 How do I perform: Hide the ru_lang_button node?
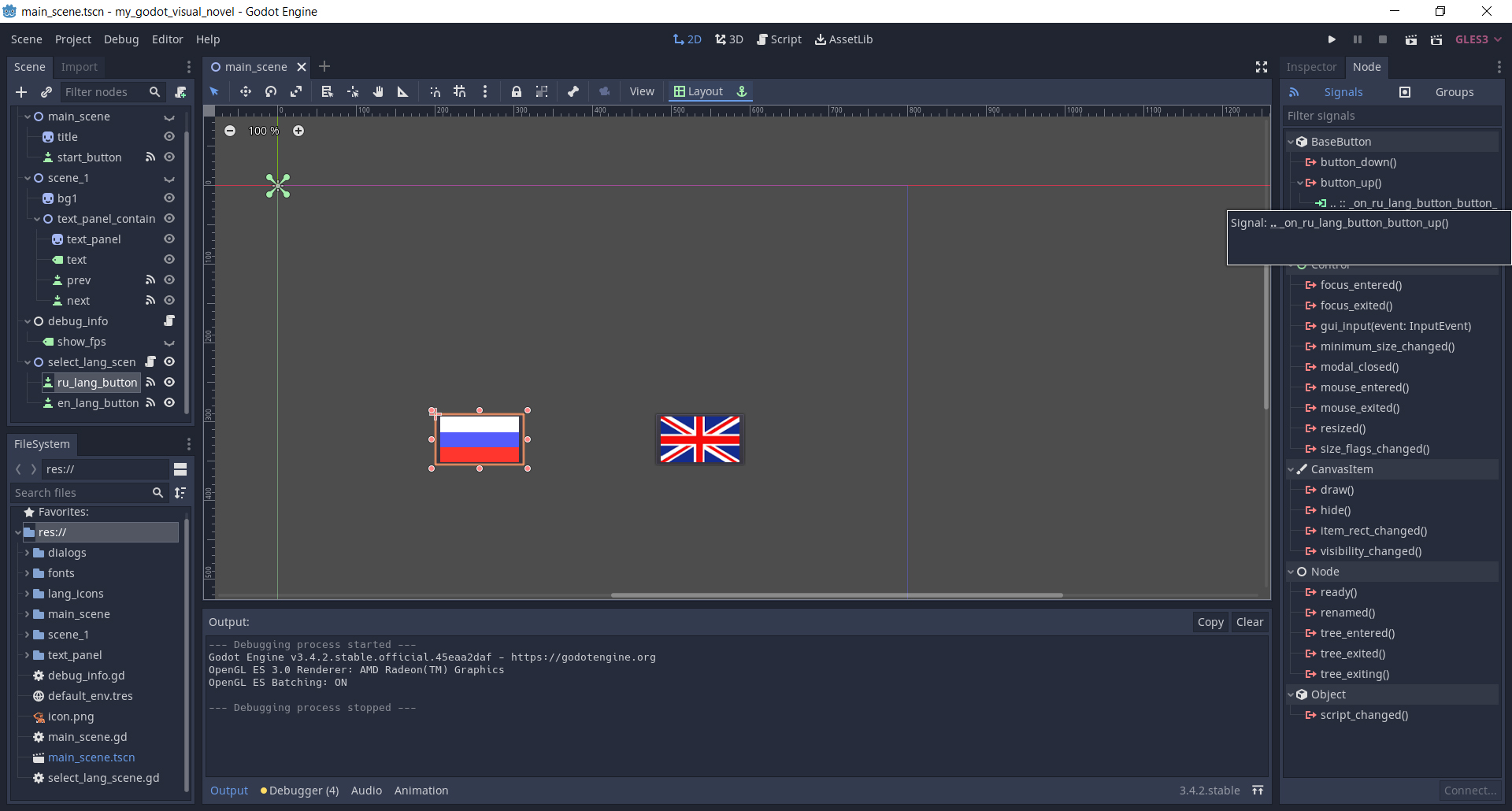(169, 383)
